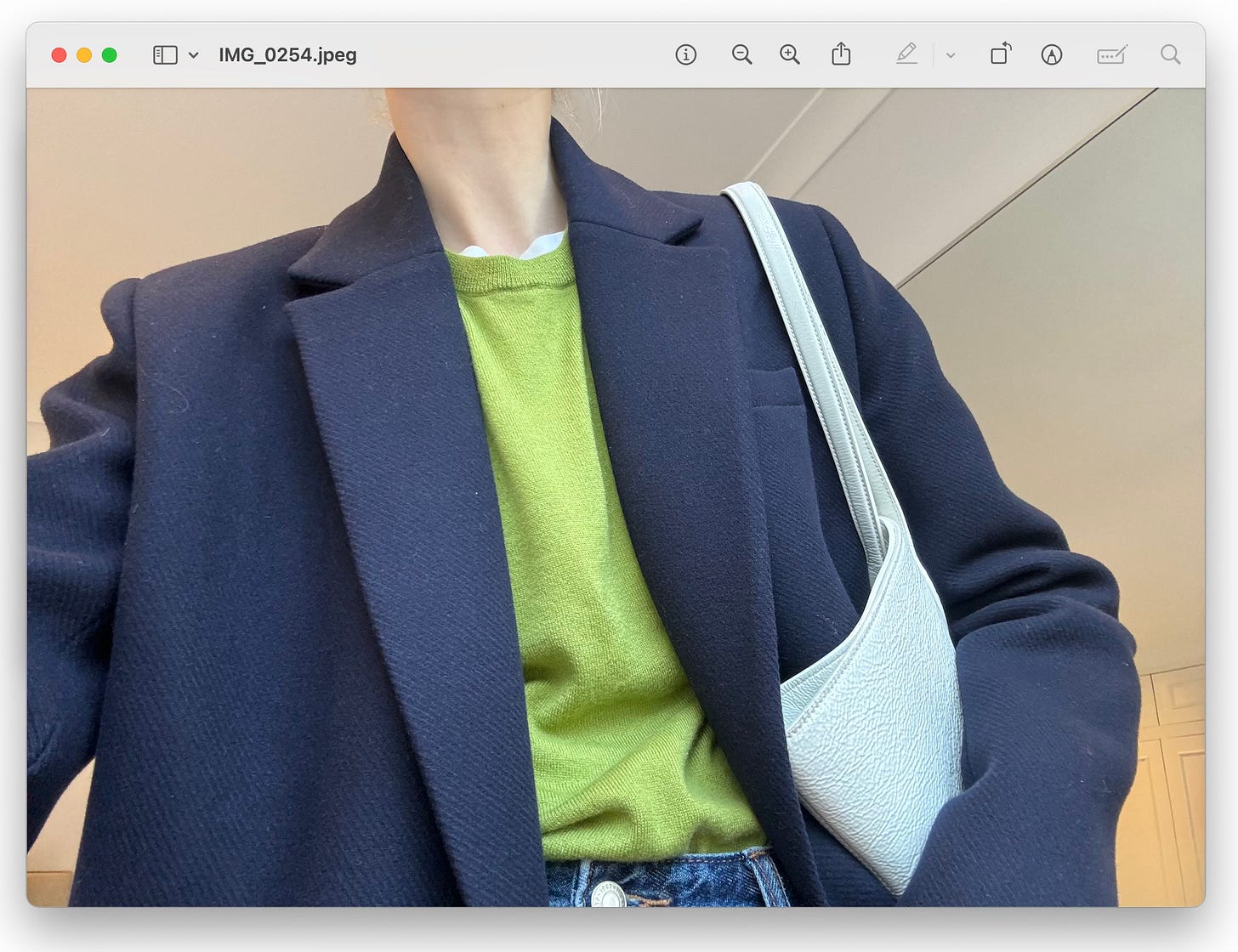This screenshot has height=952, width=1238.
Task: Open the search field magnifier
Action: coord(1171,55)
